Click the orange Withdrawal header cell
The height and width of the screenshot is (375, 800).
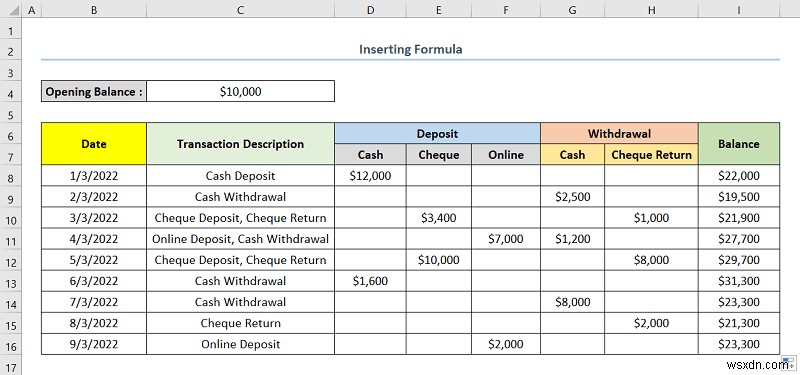pos(619,134)
